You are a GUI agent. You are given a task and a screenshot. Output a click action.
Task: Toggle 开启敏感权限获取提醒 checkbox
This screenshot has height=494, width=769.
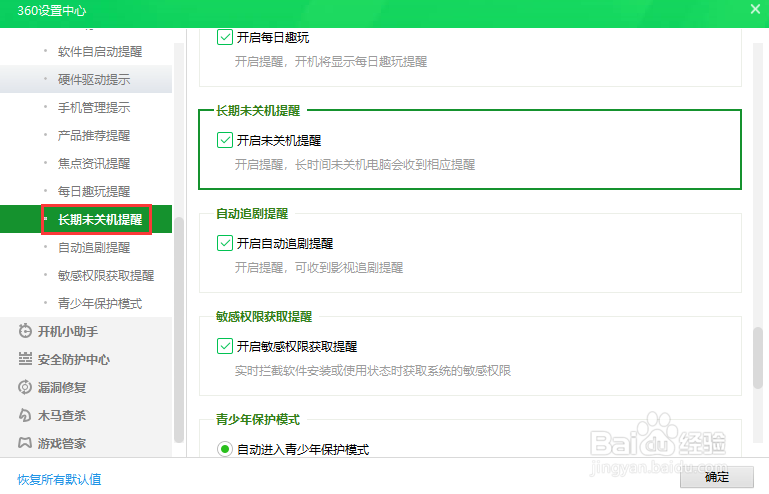coord(225,346)
